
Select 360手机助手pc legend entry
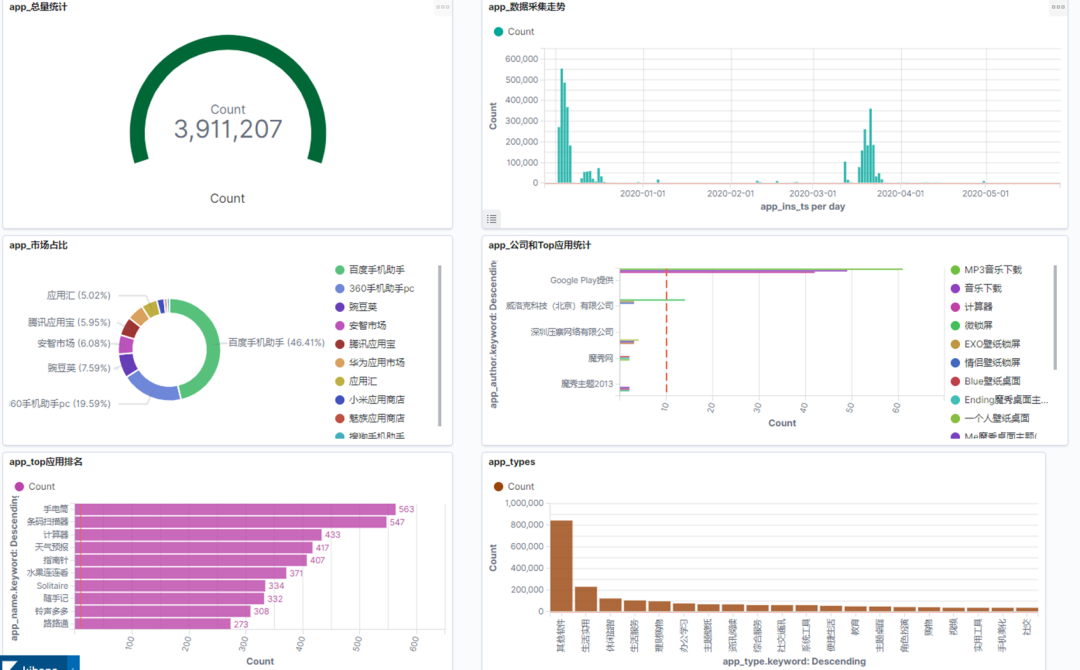click(x=375, y=289)
